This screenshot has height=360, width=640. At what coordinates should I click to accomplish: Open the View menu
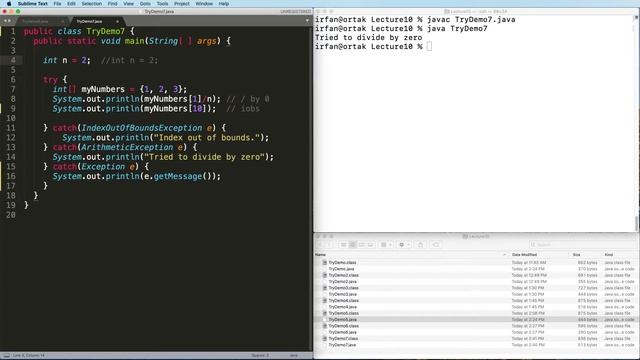pyautogui.click(x=129, y=4)
